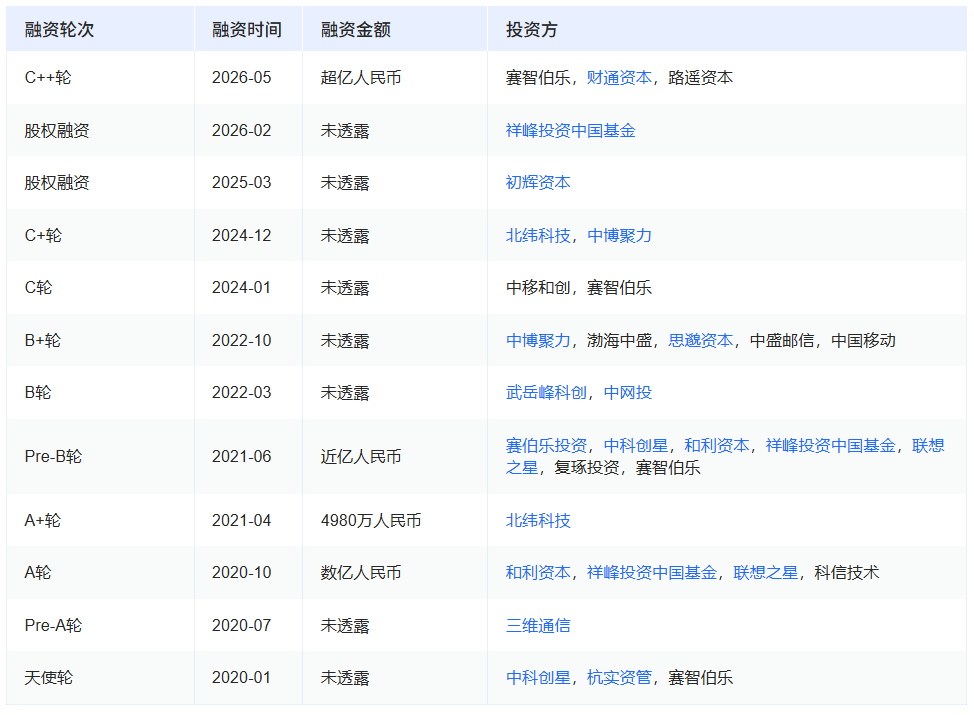Viewport: 974px width, 715px height.
Task: Open 中网投 investor link
Action: click(627, 393)
